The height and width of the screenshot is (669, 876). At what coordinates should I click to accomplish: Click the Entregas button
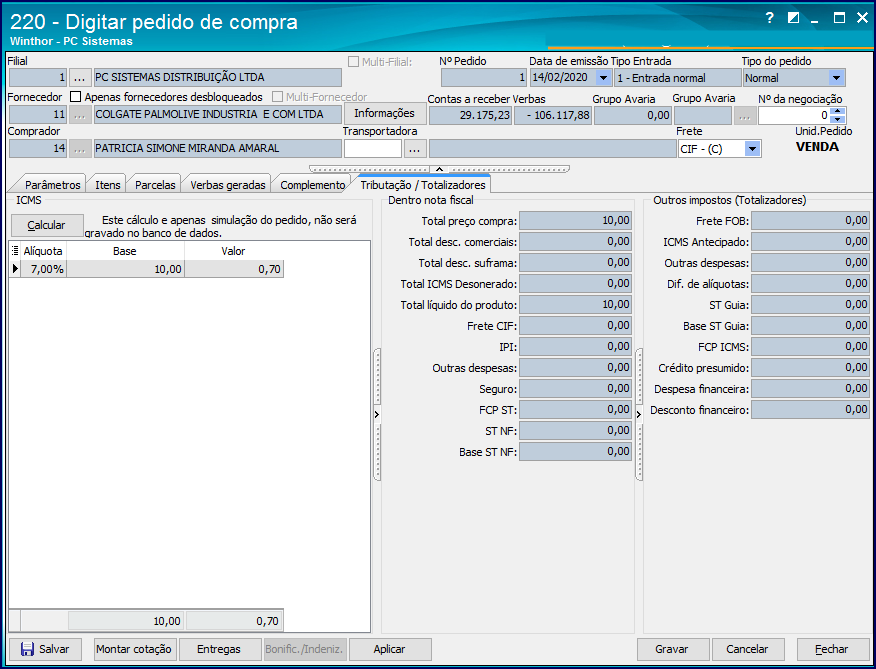pos(219,649)
